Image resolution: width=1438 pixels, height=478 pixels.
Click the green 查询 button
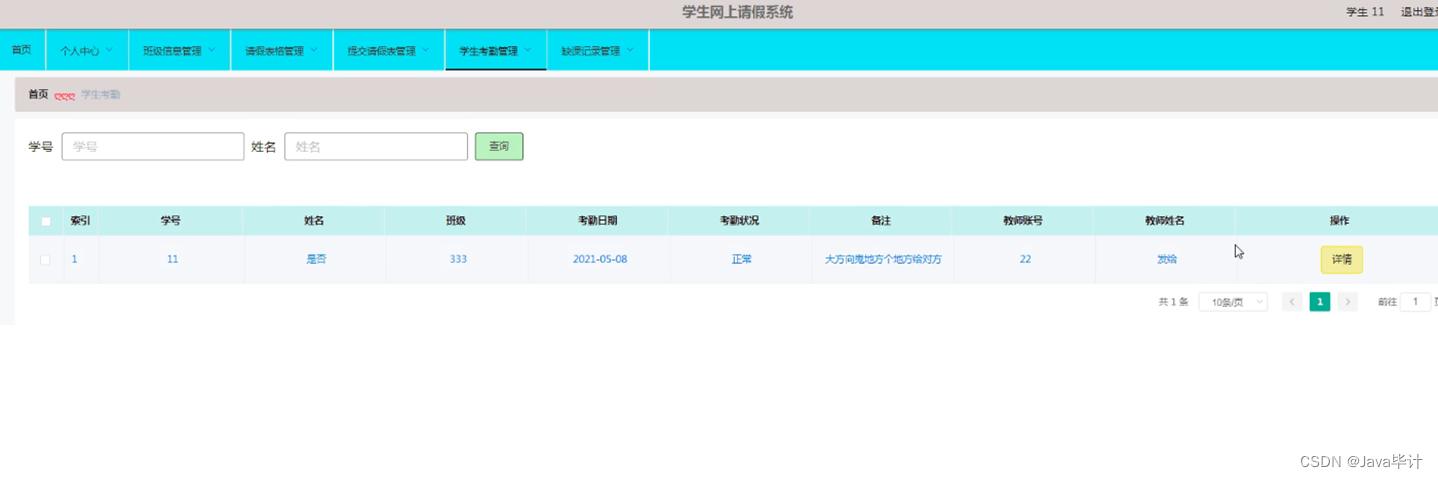[499, 146]
